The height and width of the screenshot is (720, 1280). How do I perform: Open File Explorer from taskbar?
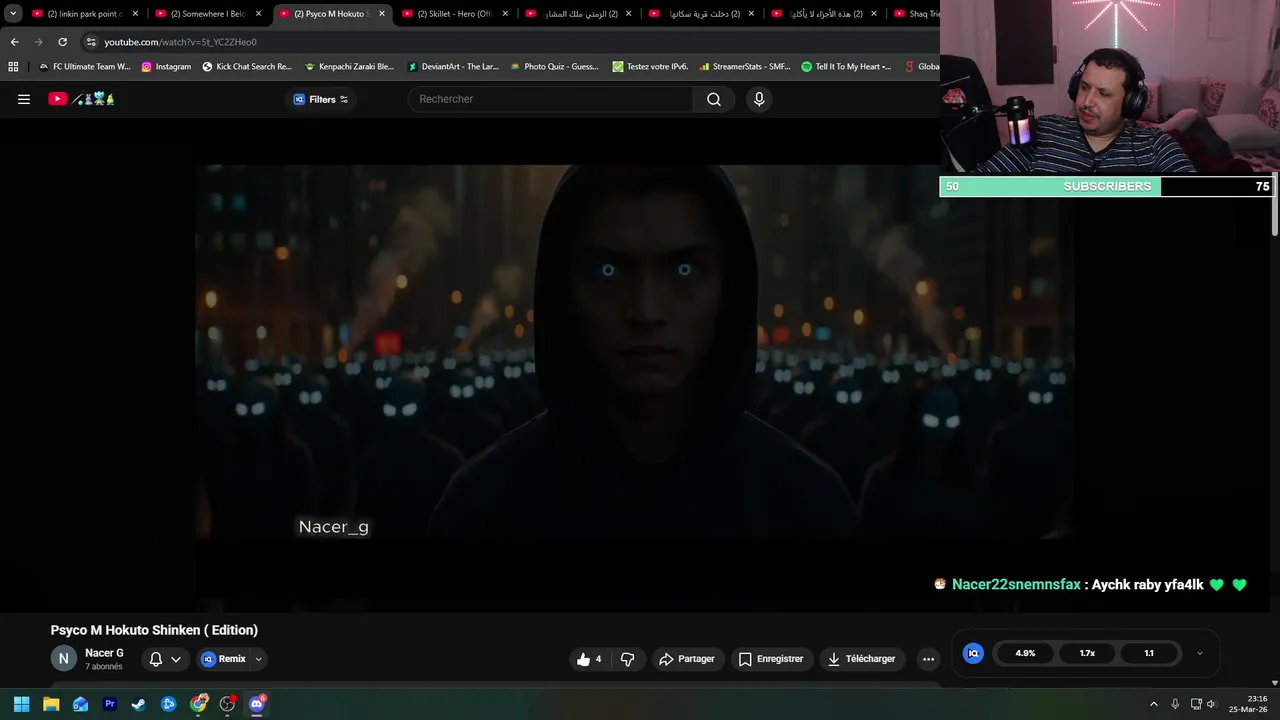click(x=51, y=704)
